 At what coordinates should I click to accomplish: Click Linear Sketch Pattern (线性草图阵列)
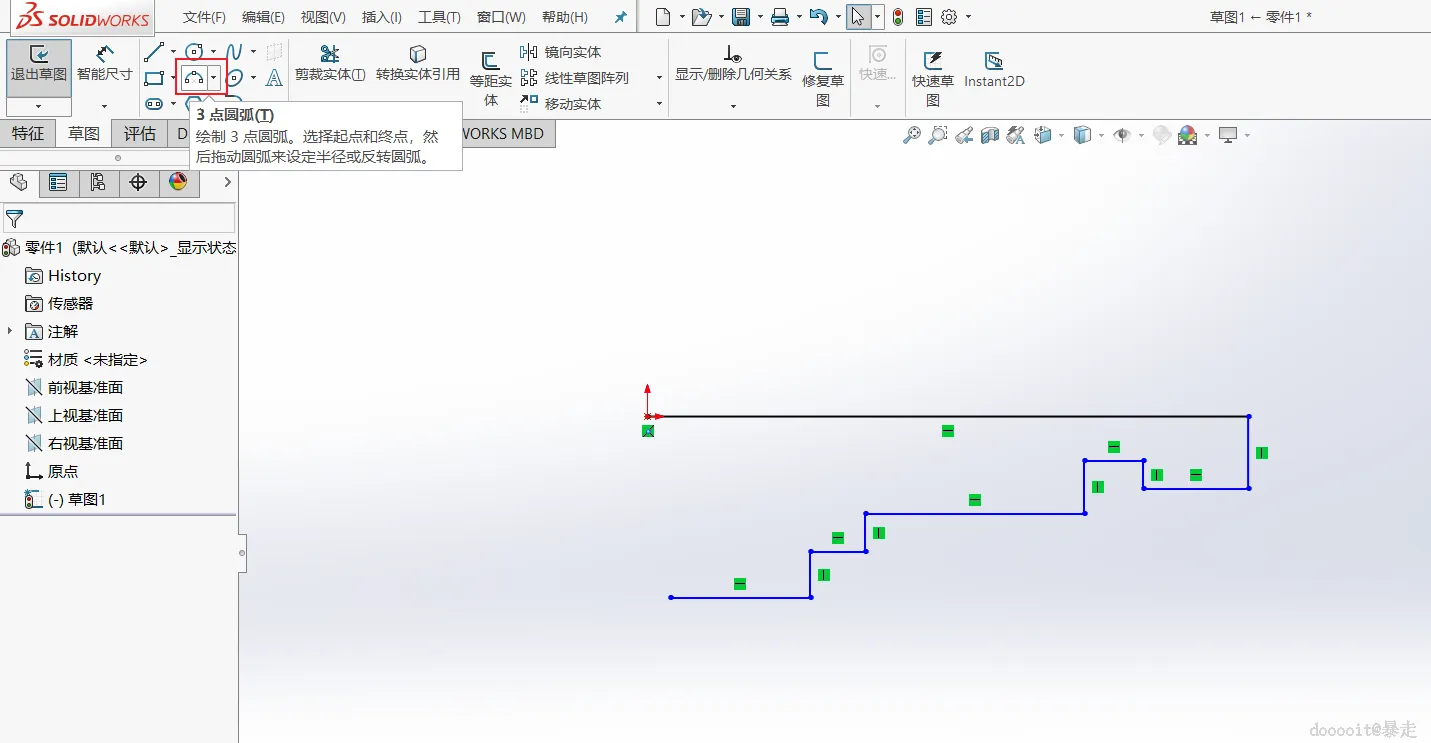click(x=575, y=77)
